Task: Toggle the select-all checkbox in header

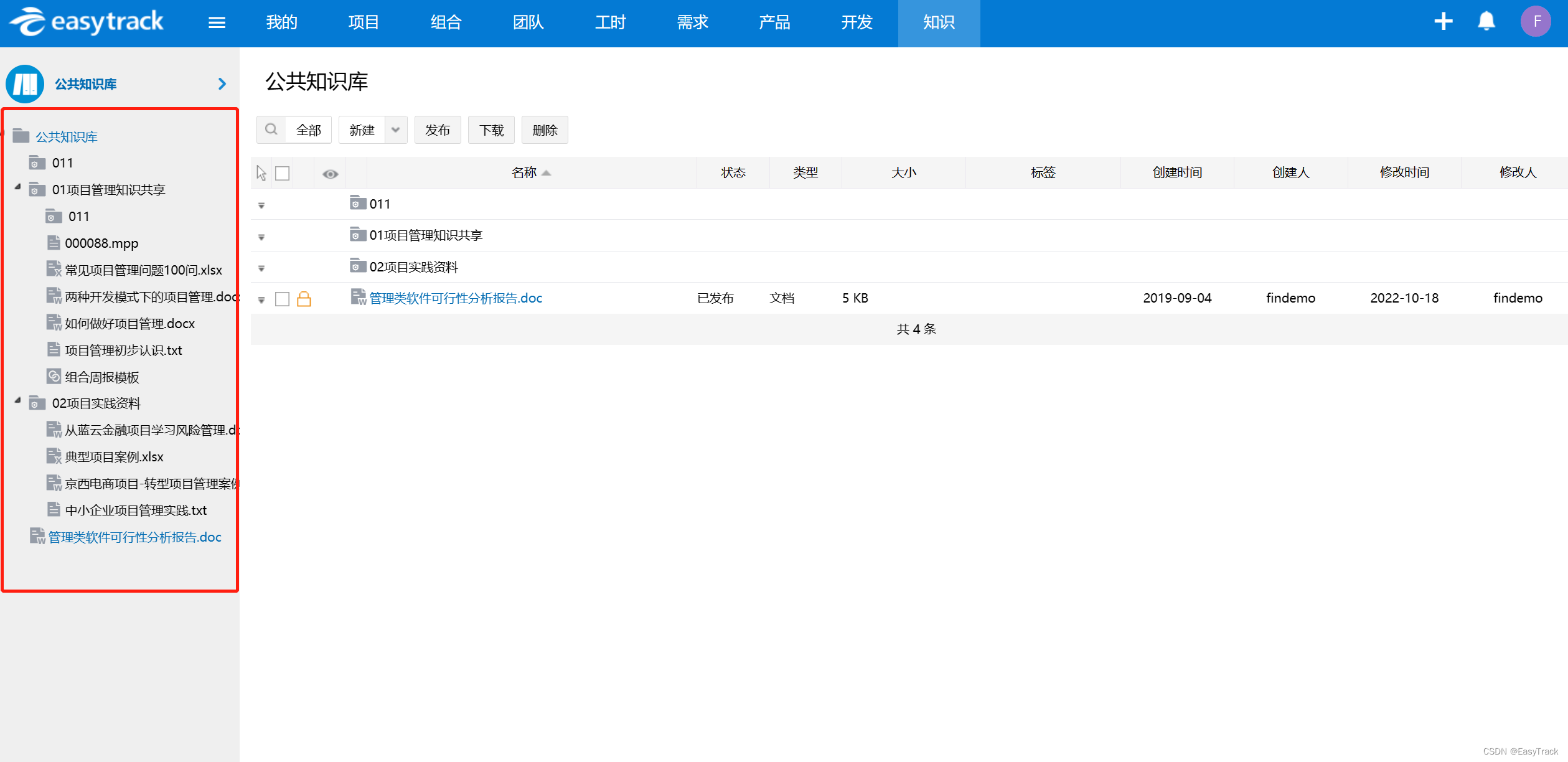Action: coord(283,173)
